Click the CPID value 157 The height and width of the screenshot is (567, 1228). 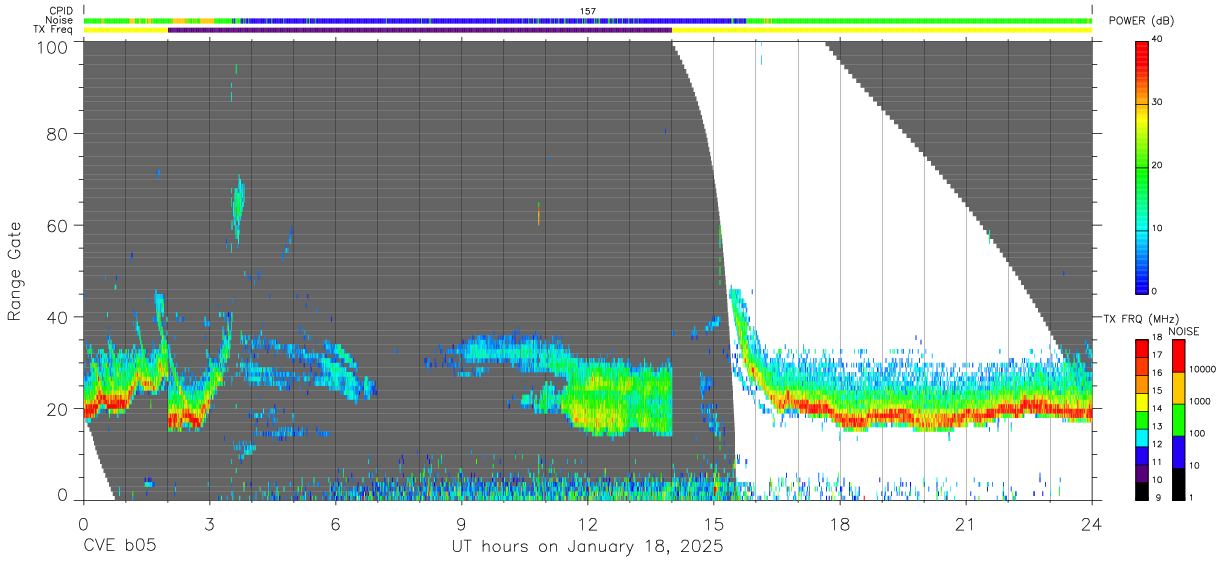[x=588, y=11]
